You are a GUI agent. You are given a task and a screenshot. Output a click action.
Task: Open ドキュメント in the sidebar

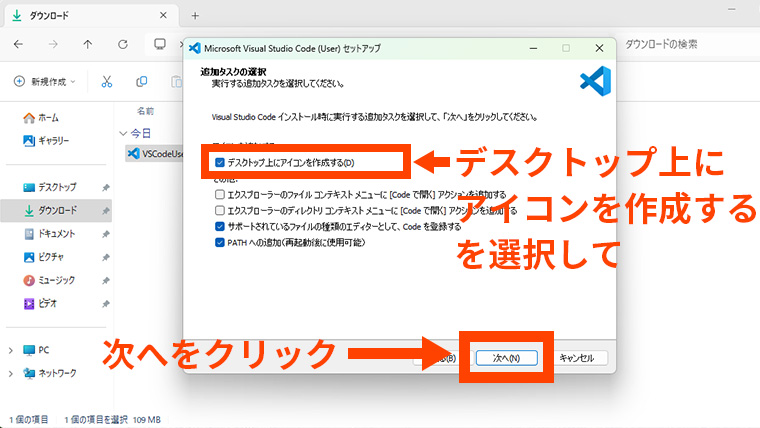click(x=57, y=233)
